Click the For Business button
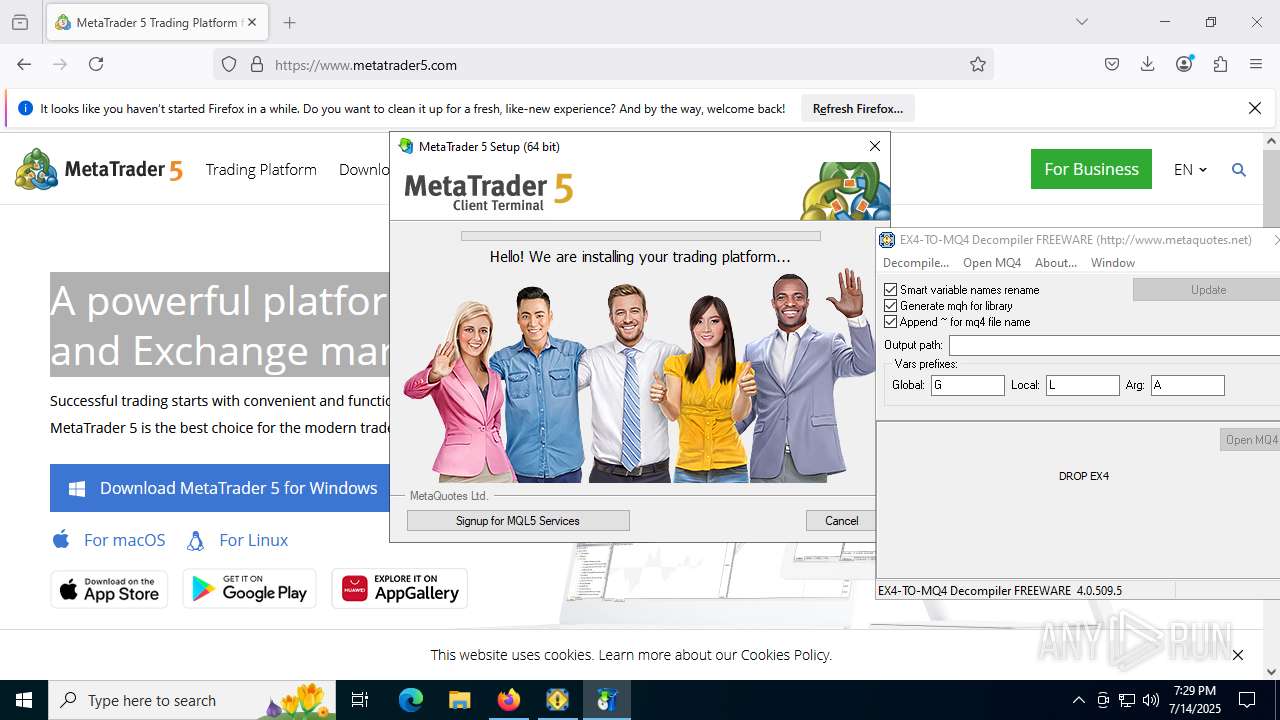1280x720 pixels. 1091,169
